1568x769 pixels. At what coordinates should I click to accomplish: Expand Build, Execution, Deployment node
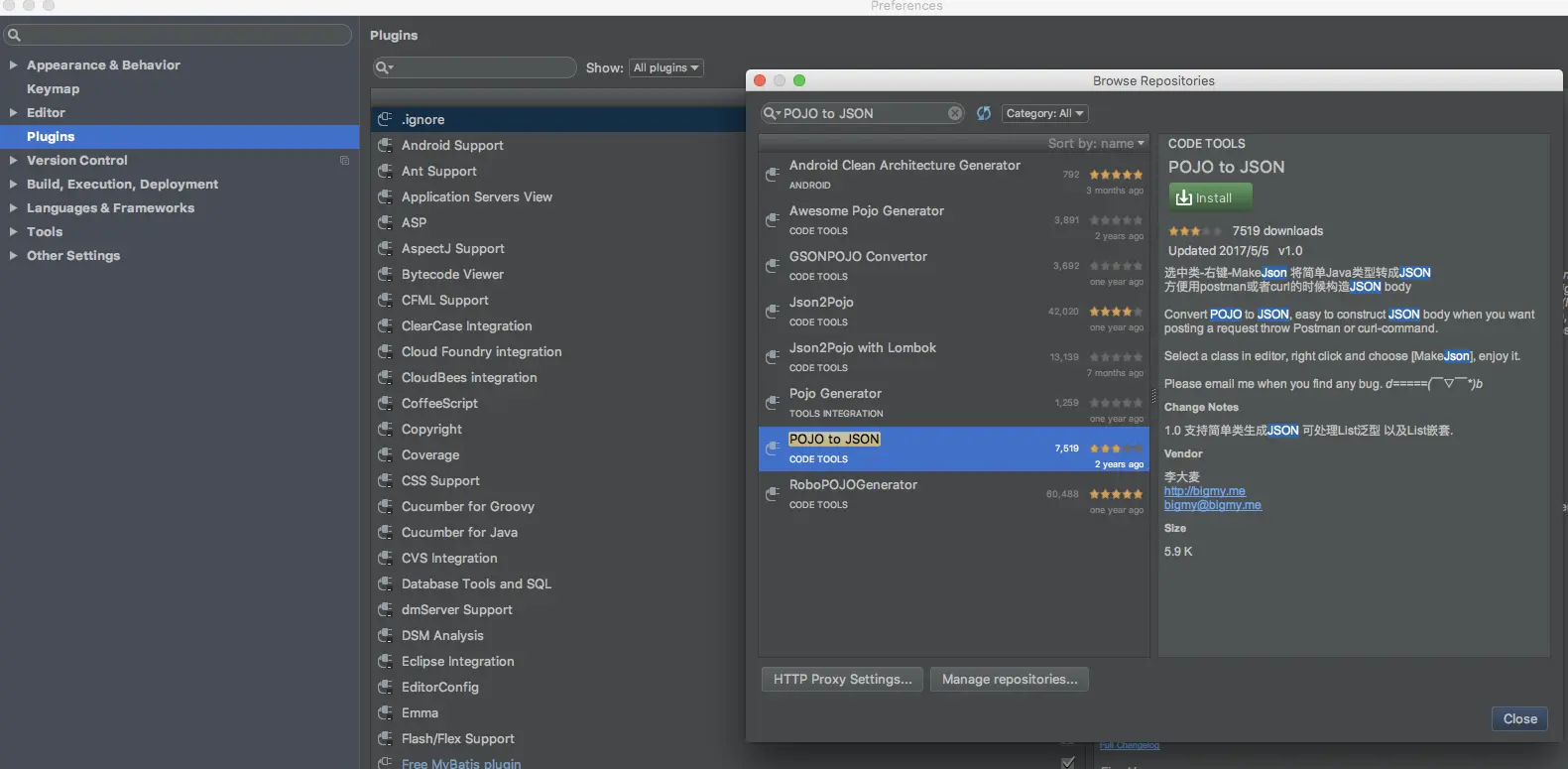pos(13,185)
